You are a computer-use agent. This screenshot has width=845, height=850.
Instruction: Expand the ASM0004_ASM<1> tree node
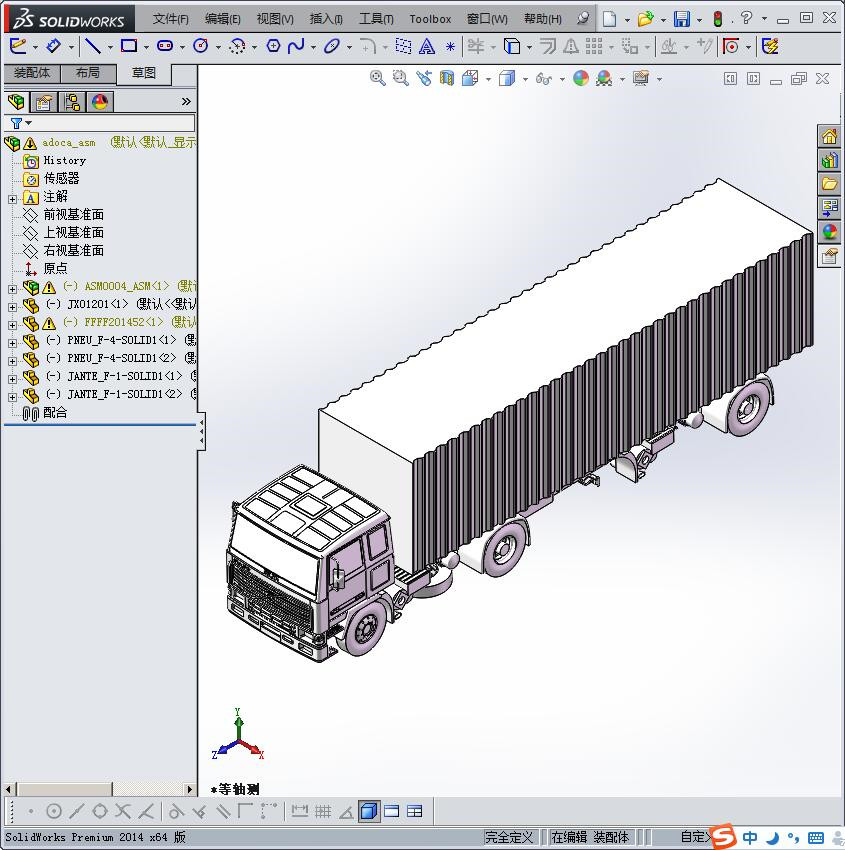pos(12,289)
